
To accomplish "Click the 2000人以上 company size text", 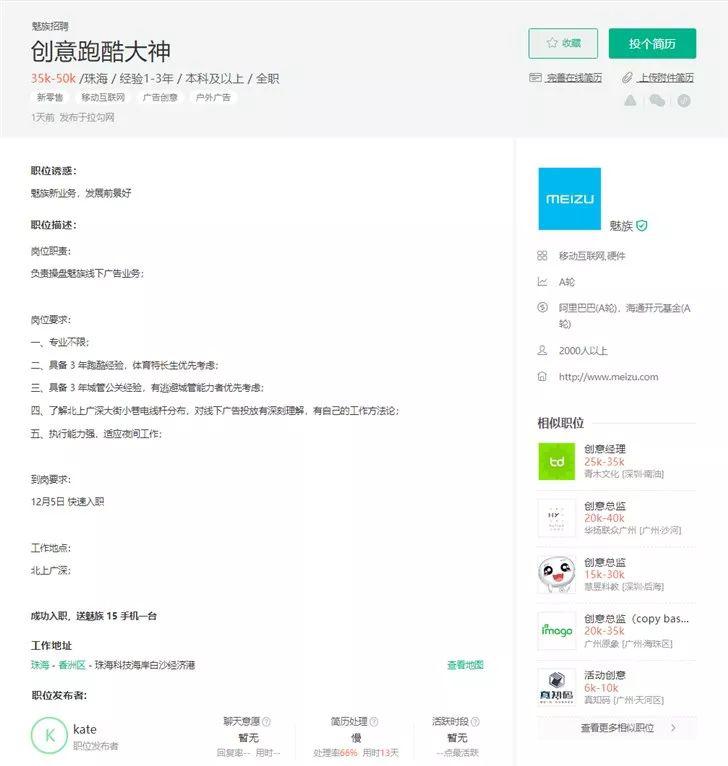I will click(583, 350).
